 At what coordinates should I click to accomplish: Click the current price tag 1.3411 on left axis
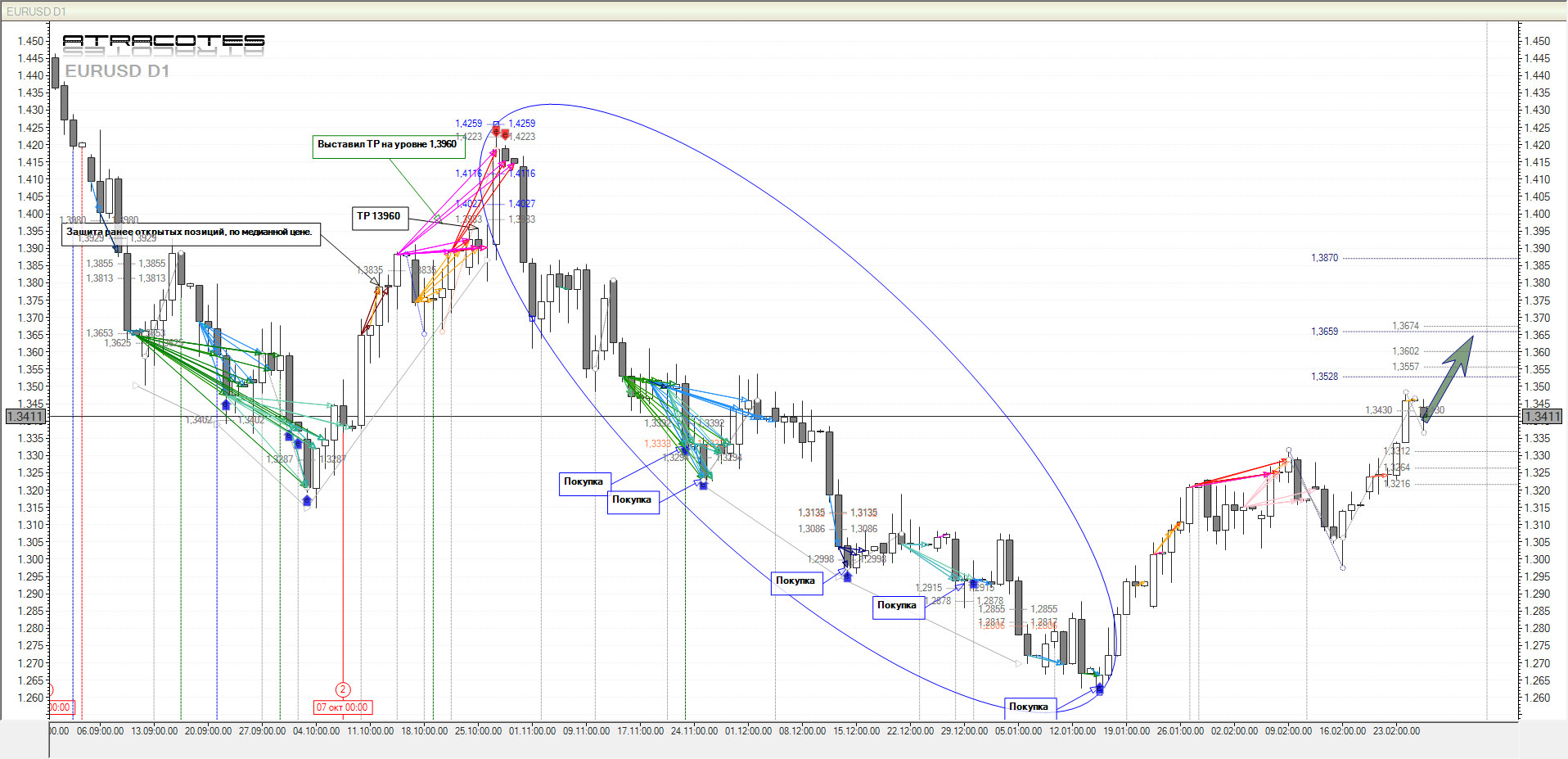tap(25, 417)
